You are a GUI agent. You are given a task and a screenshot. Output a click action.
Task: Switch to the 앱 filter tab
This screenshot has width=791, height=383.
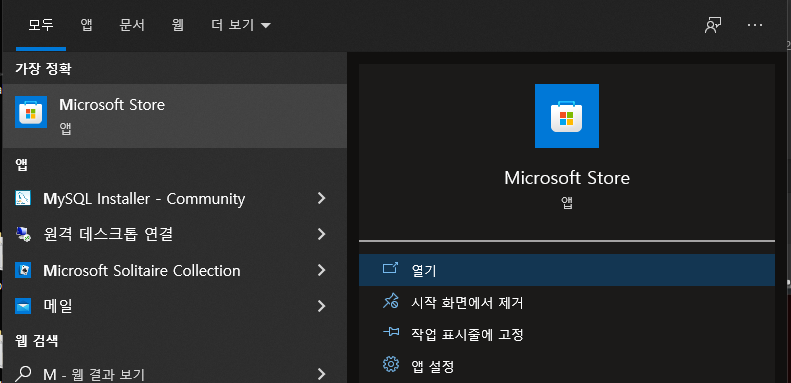pyautogui.click(x=86, y=25)
